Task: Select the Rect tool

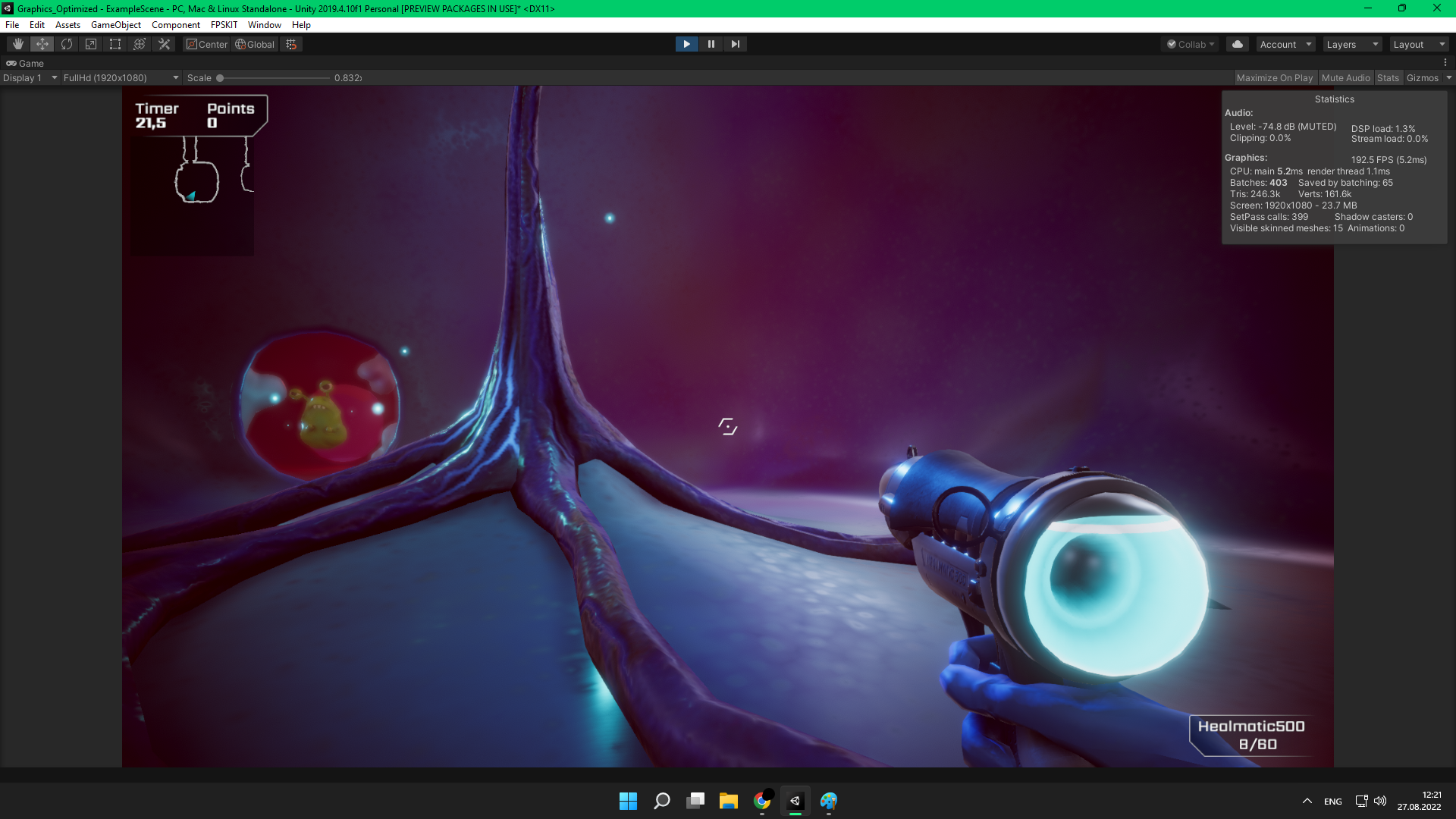Action: coord(115,44)
